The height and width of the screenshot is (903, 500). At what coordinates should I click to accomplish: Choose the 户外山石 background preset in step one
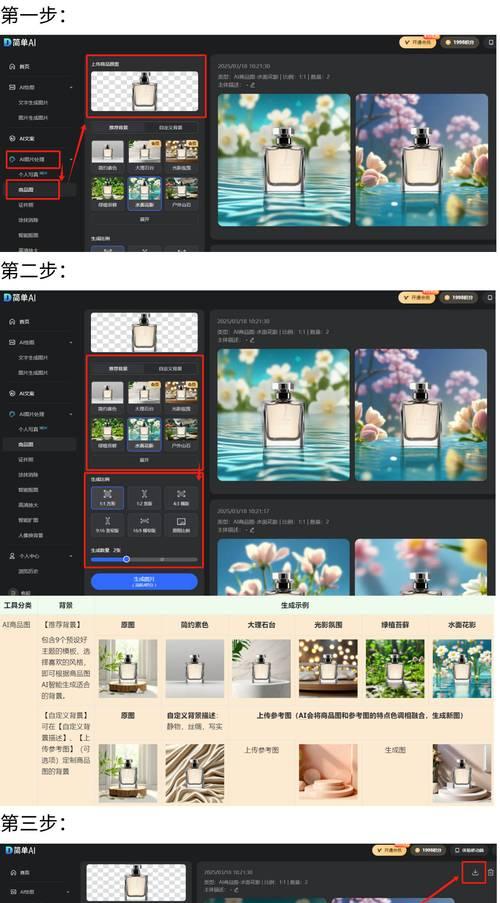(x=181, y=192)
